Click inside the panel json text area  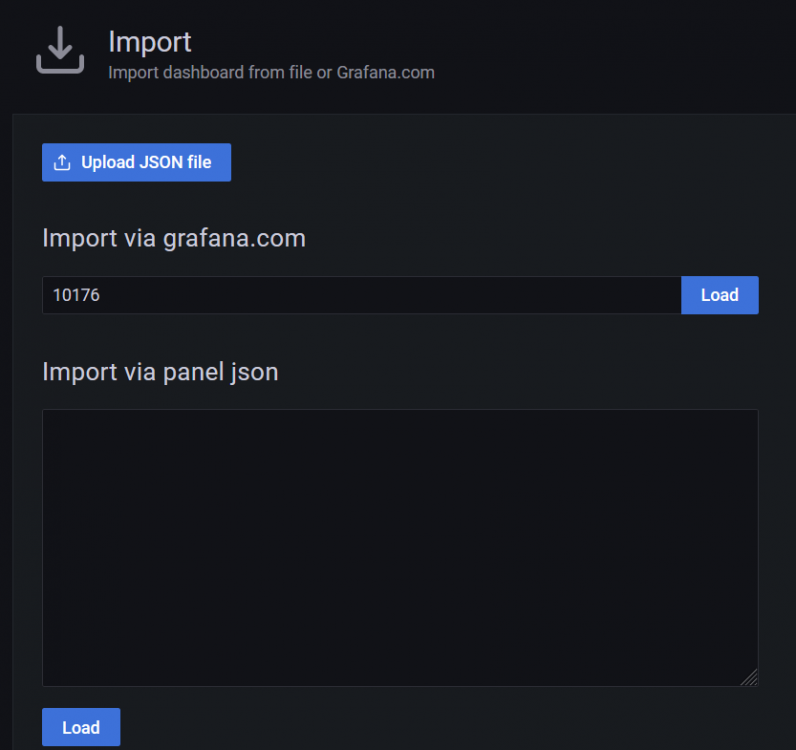(400, 547)
